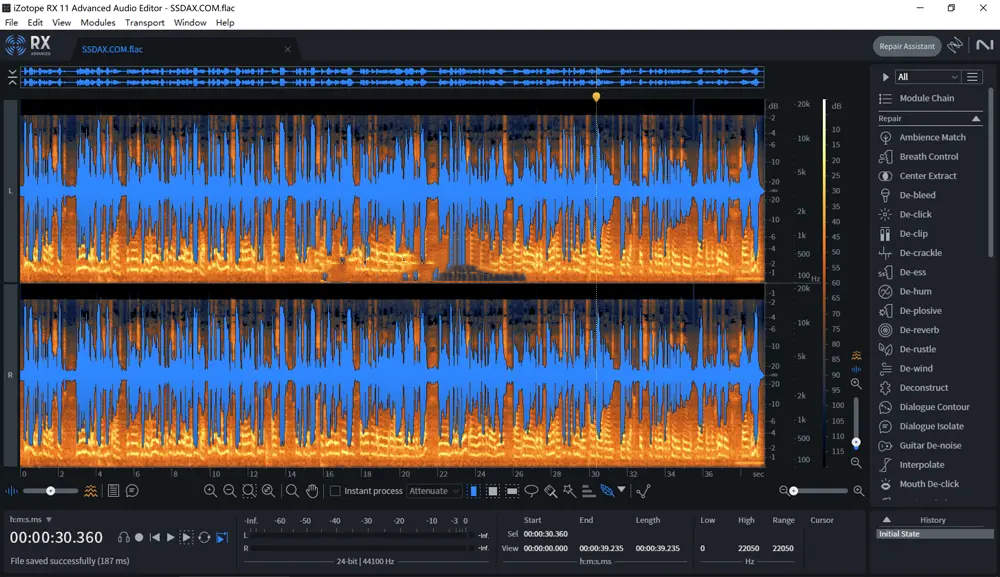Launch the Repair Assistant

coord(907,46)
